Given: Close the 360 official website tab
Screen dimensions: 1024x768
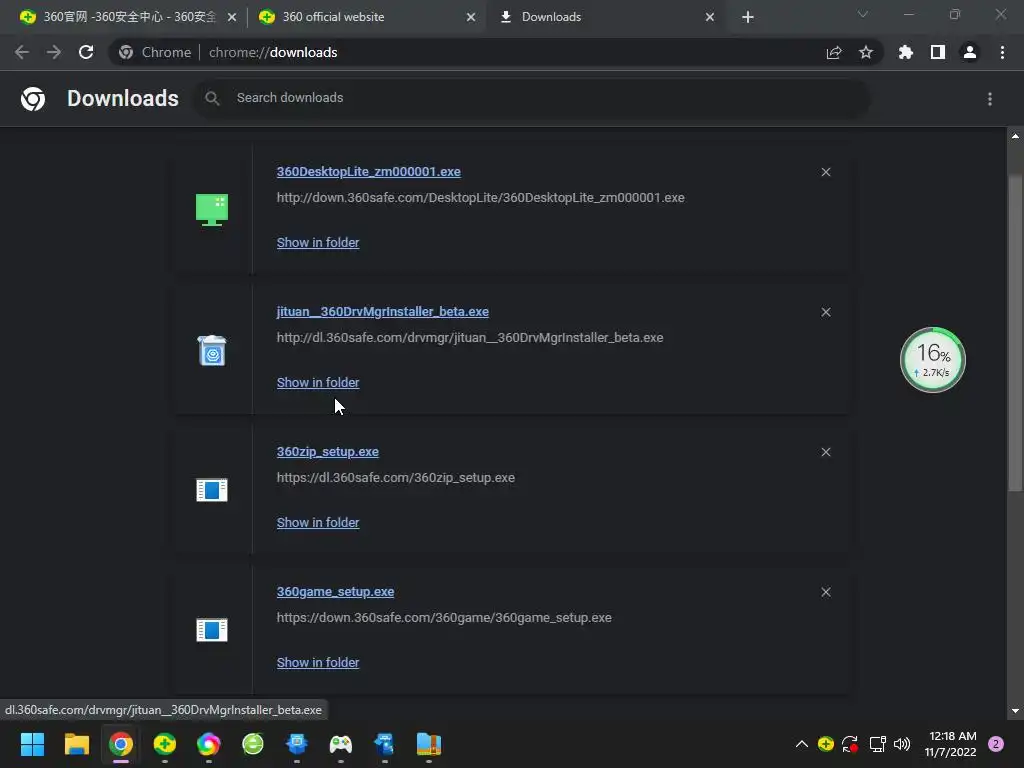Looking at the screenshot, I should [x=471, y=18].
